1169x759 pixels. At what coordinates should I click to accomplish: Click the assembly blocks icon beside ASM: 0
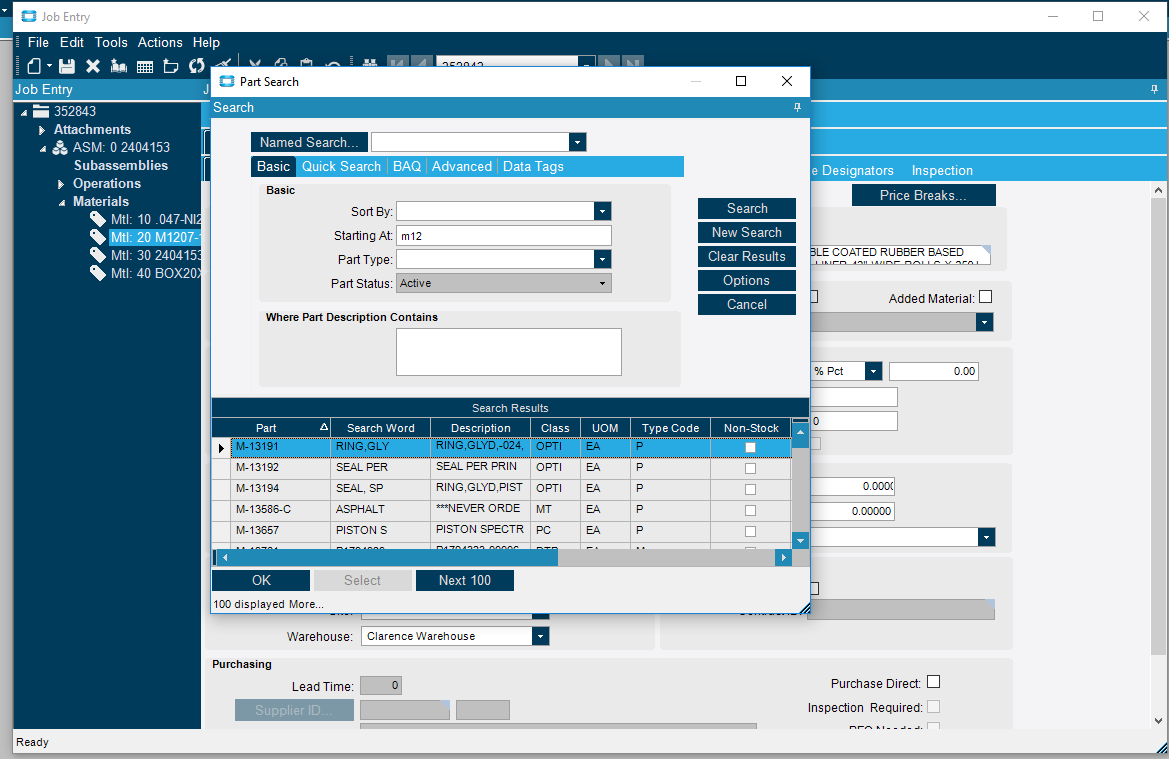tap(60, 148)
